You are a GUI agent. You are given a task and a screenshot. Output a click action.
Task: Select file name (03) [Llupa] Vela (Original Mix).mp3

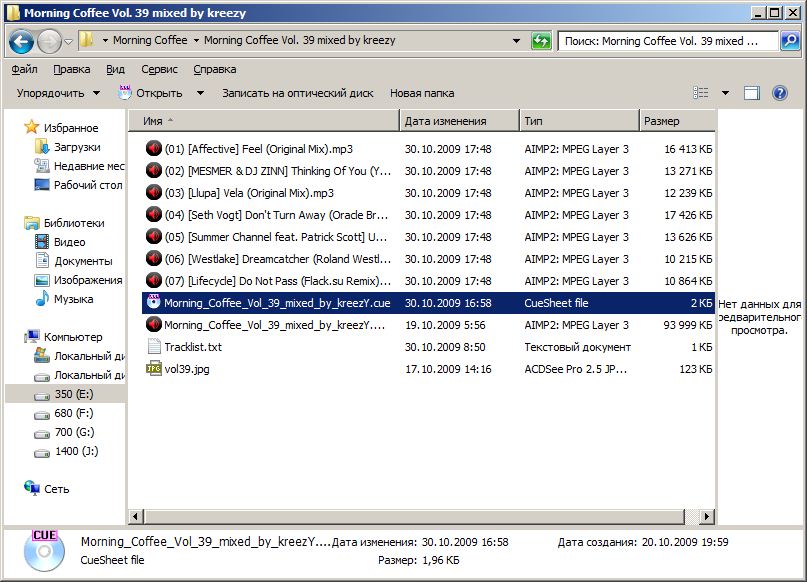(249, 193)
